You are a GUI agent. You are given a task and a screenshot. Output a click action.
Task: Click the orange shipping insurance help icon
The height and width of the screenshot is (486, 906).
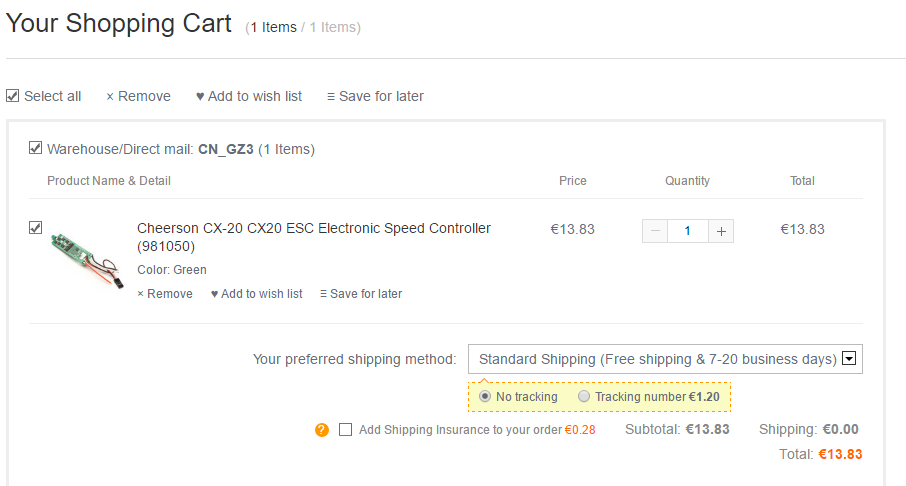tap(322, 430)
